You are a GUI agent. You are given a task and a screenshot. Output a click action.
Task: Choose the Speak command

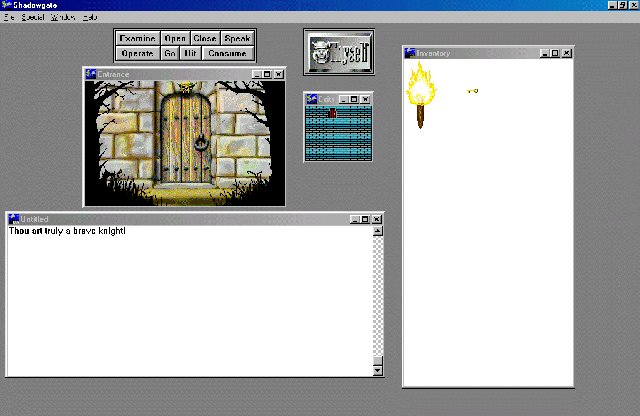(x=237, y=38)
